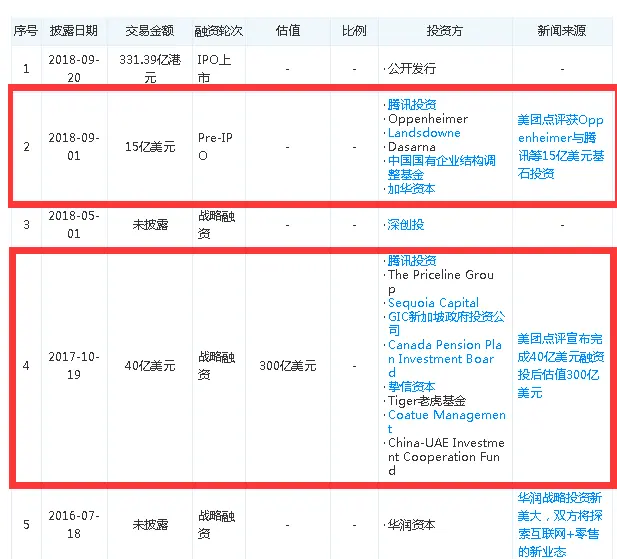Select the amount cell 40亿美元
Viewport: 617px width, 559px height.
pos(150,366)
